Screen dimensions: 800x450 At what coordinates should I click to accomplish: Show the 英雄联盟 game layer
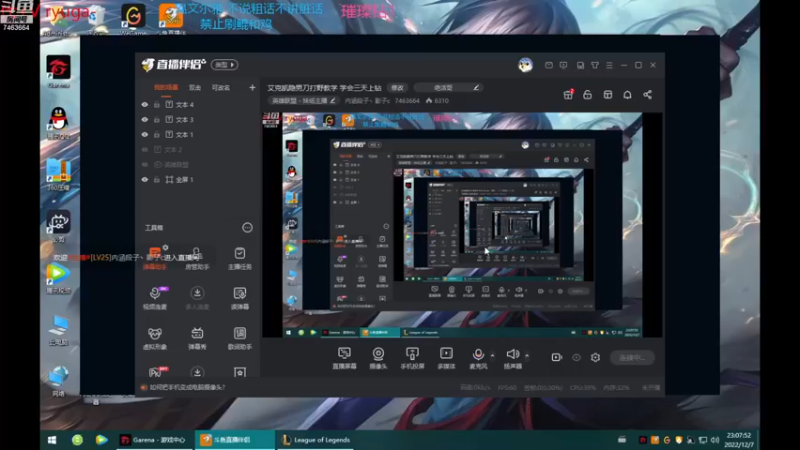(145, 165)
